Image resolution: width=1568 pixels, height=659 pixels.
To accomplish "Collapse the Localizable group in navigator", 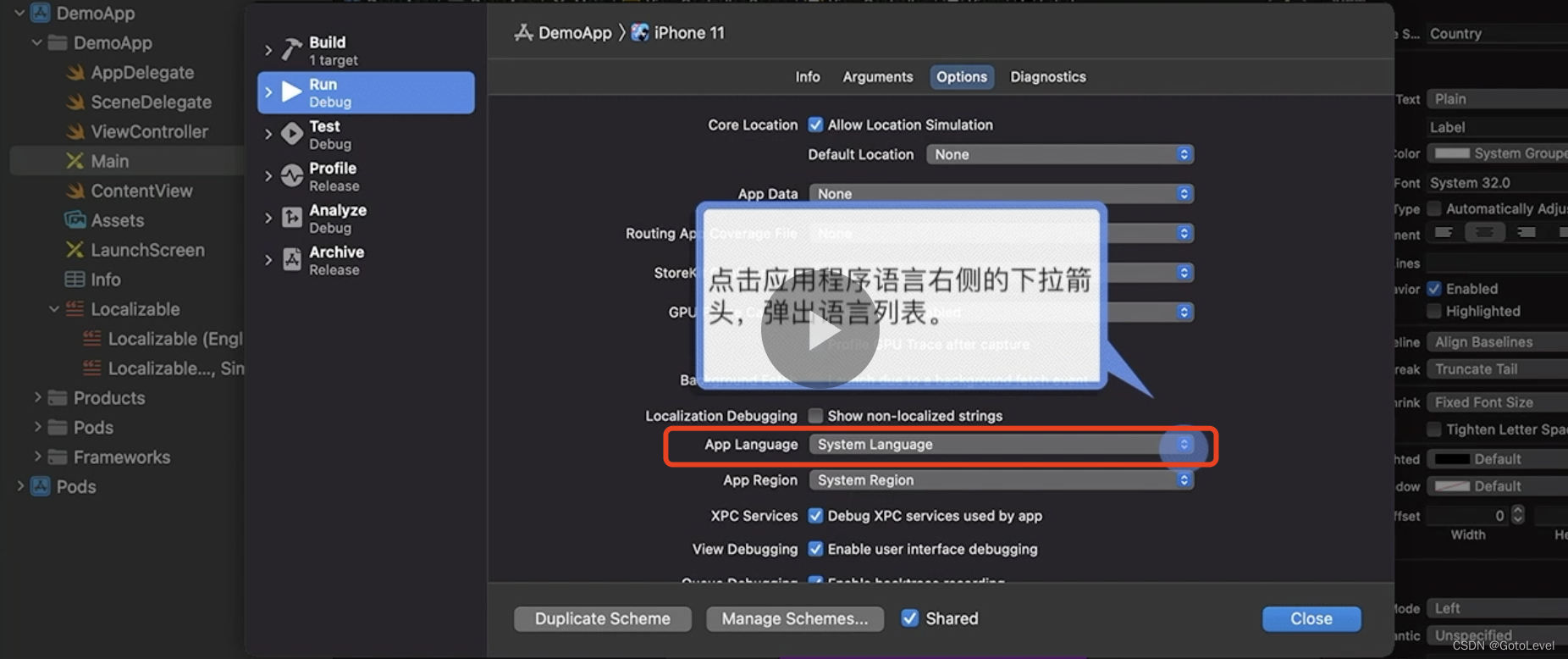I will coord(54,309).
